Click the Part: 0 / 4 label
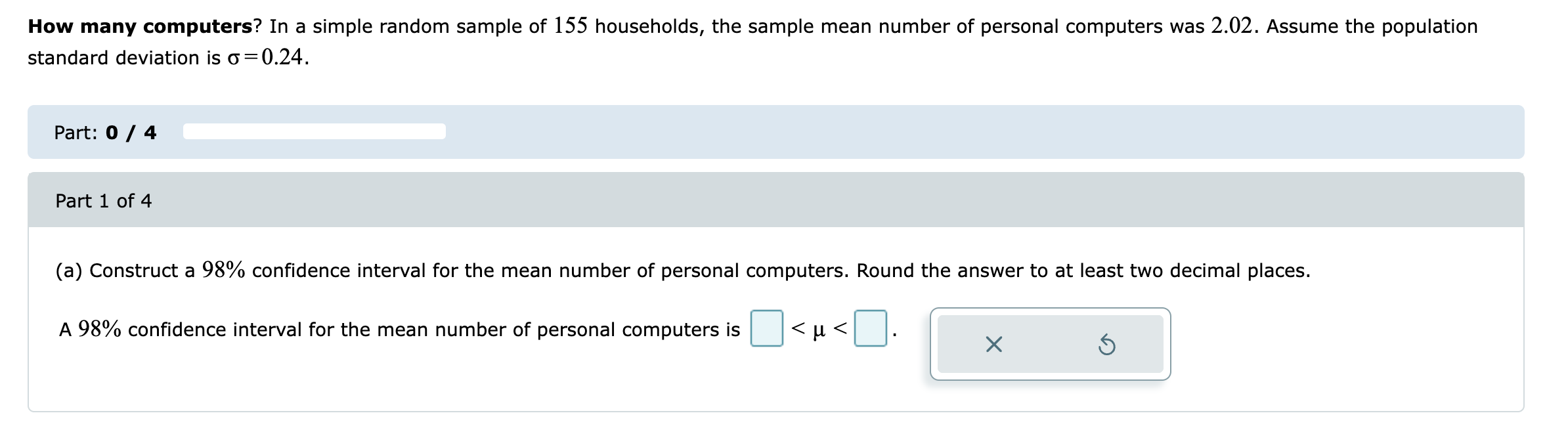 (105, 131)
